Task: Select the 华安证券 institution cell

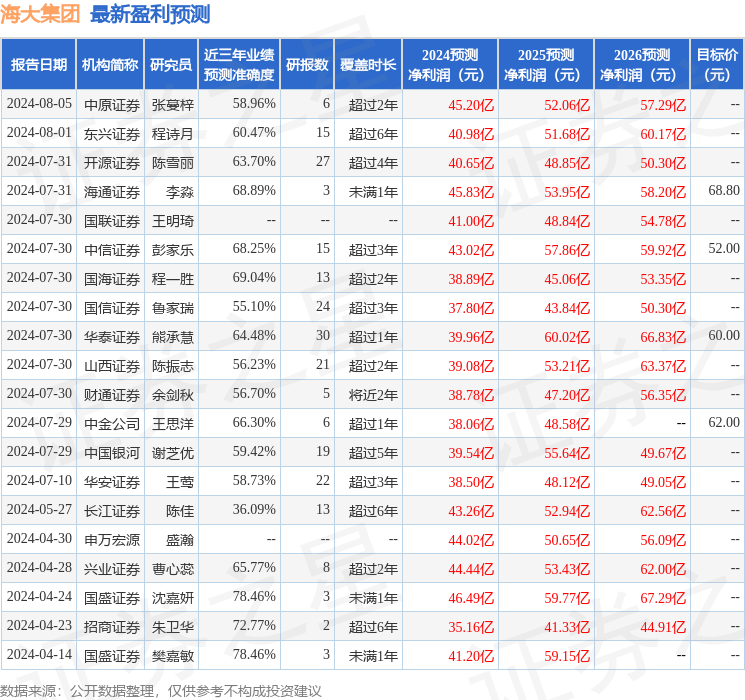Action: [x=112, y=482]
